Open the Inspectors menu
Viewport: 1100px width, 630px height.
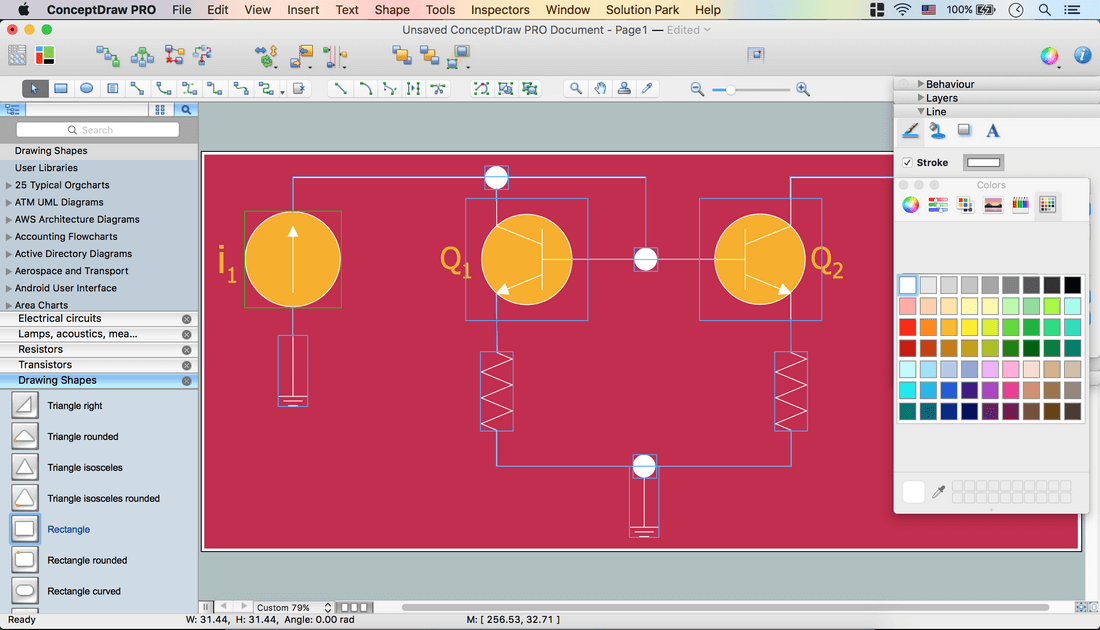(500, 10)
